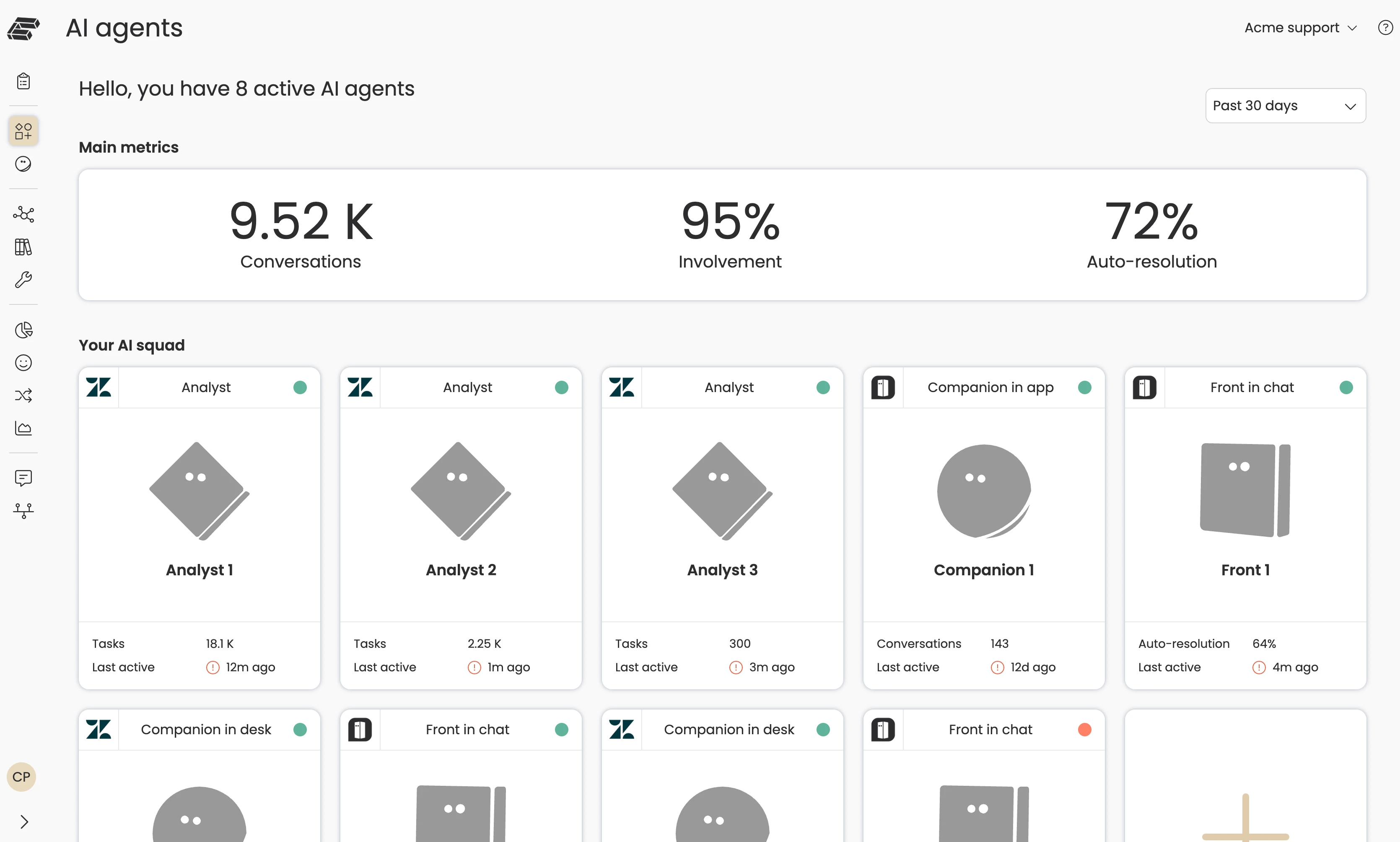Viewport: 1400px width, 842px height.
Task: Click the warning icon beside 12m ago
Action: click(x=213, y=668)
